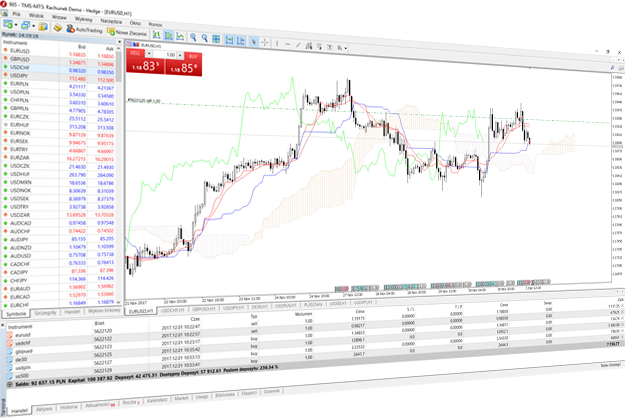Expand the Profiles dropdown arrow
Screen dimensions: 625x418
pyautogui.click(x=33, y=26)
